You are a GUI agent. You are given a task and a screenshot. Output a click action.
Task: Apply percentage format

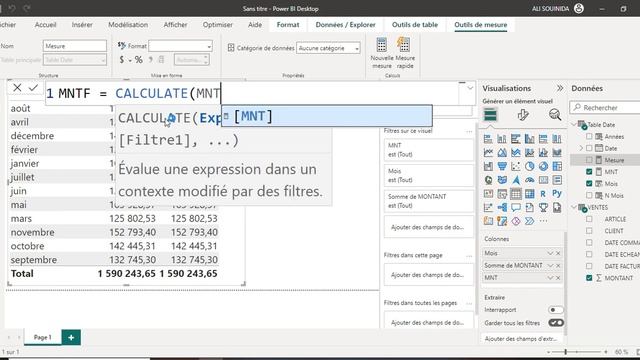tap(139, 60)
